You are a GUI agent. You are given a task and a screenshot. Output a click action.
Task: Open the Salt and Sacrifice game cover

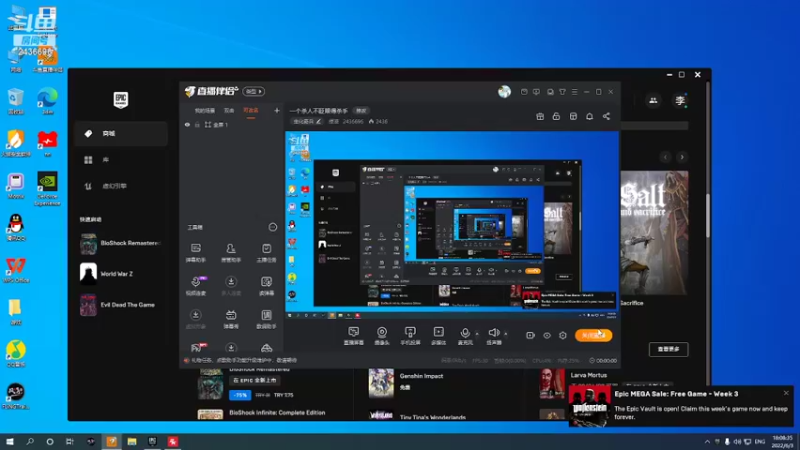pos(654,233)
